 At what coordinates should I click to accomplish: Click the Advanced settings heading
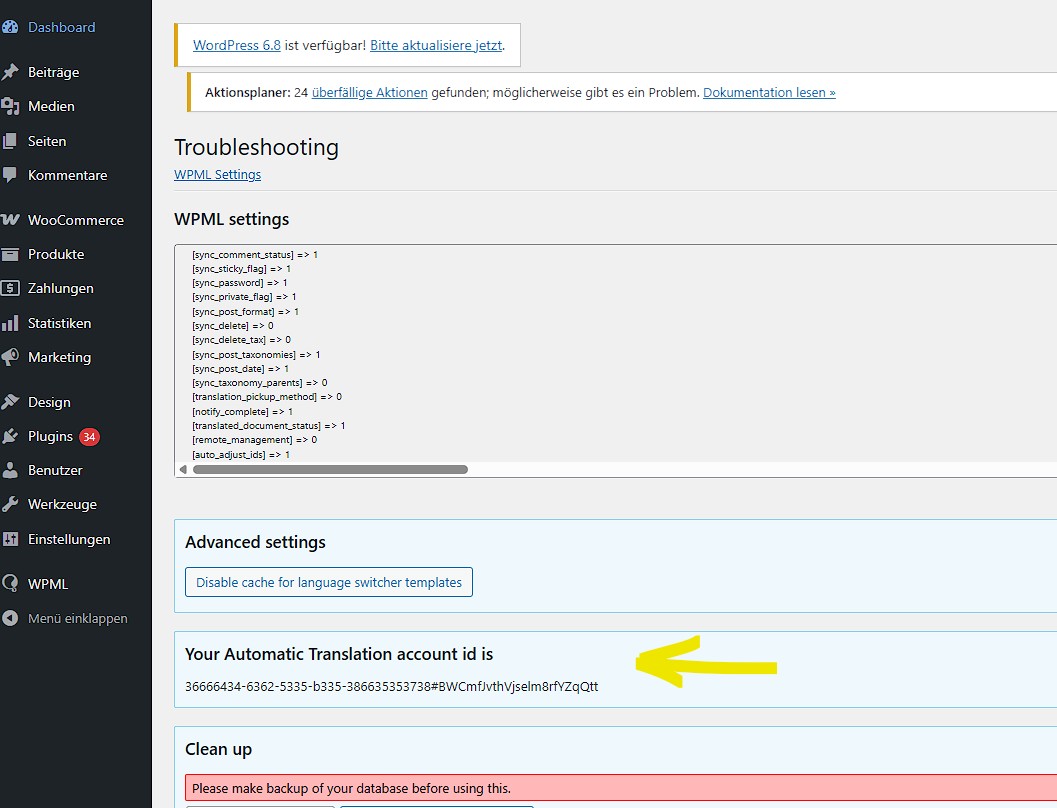(x=255, y=542)
